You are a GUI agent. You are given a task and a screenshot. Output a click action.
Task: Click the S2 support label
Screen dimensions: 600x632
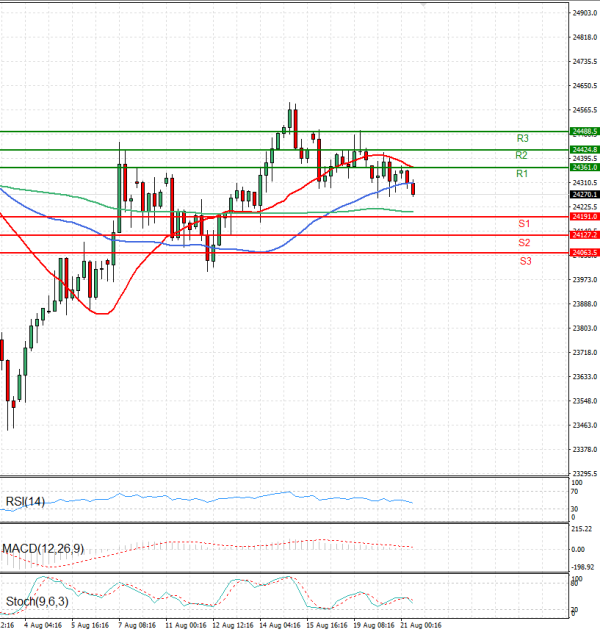click(524, 243)
